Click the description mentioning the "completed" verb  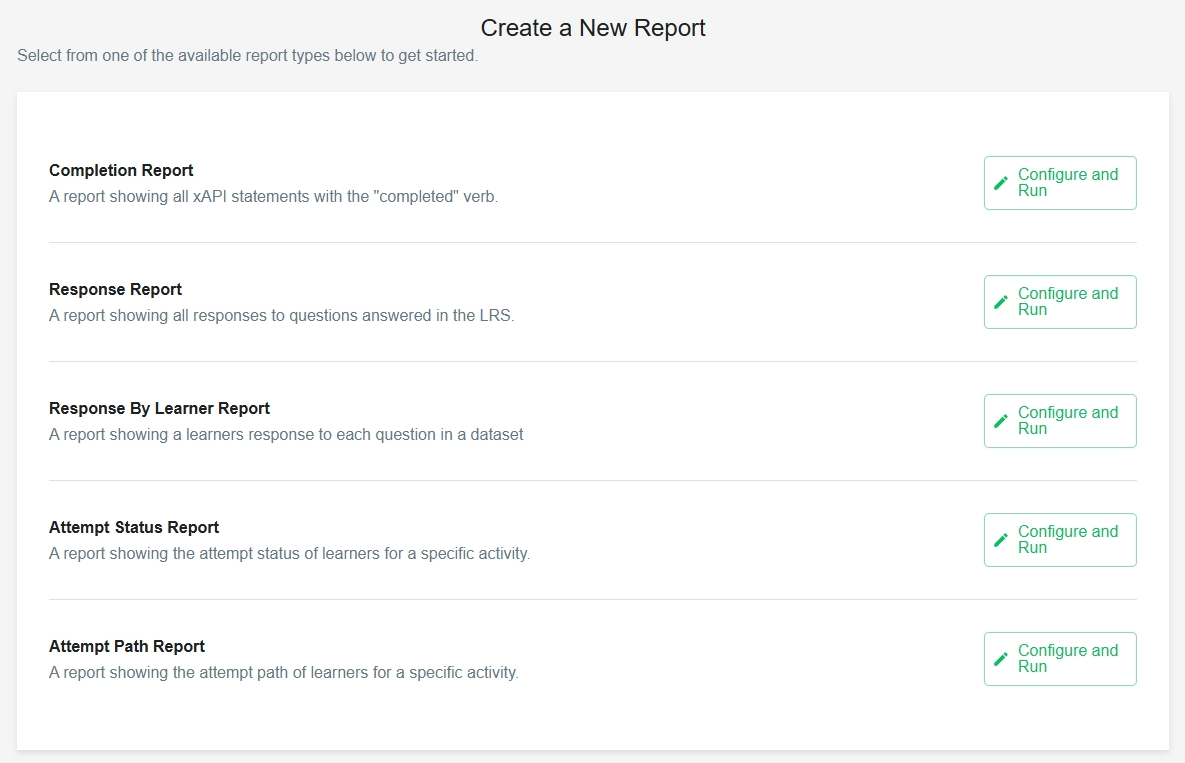tap(273, 197)
